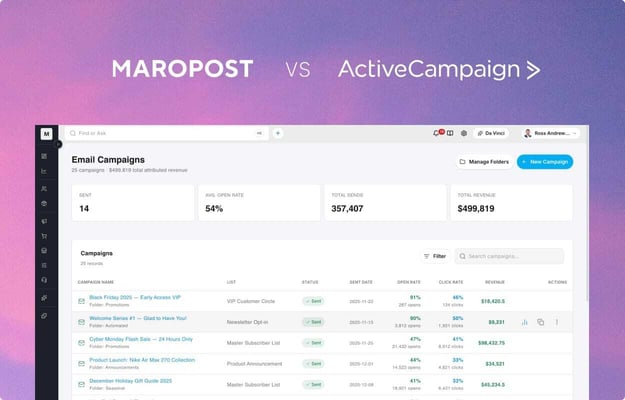Click the Search campaigns input field
625x400 pixels.
(x=509, y=256)
